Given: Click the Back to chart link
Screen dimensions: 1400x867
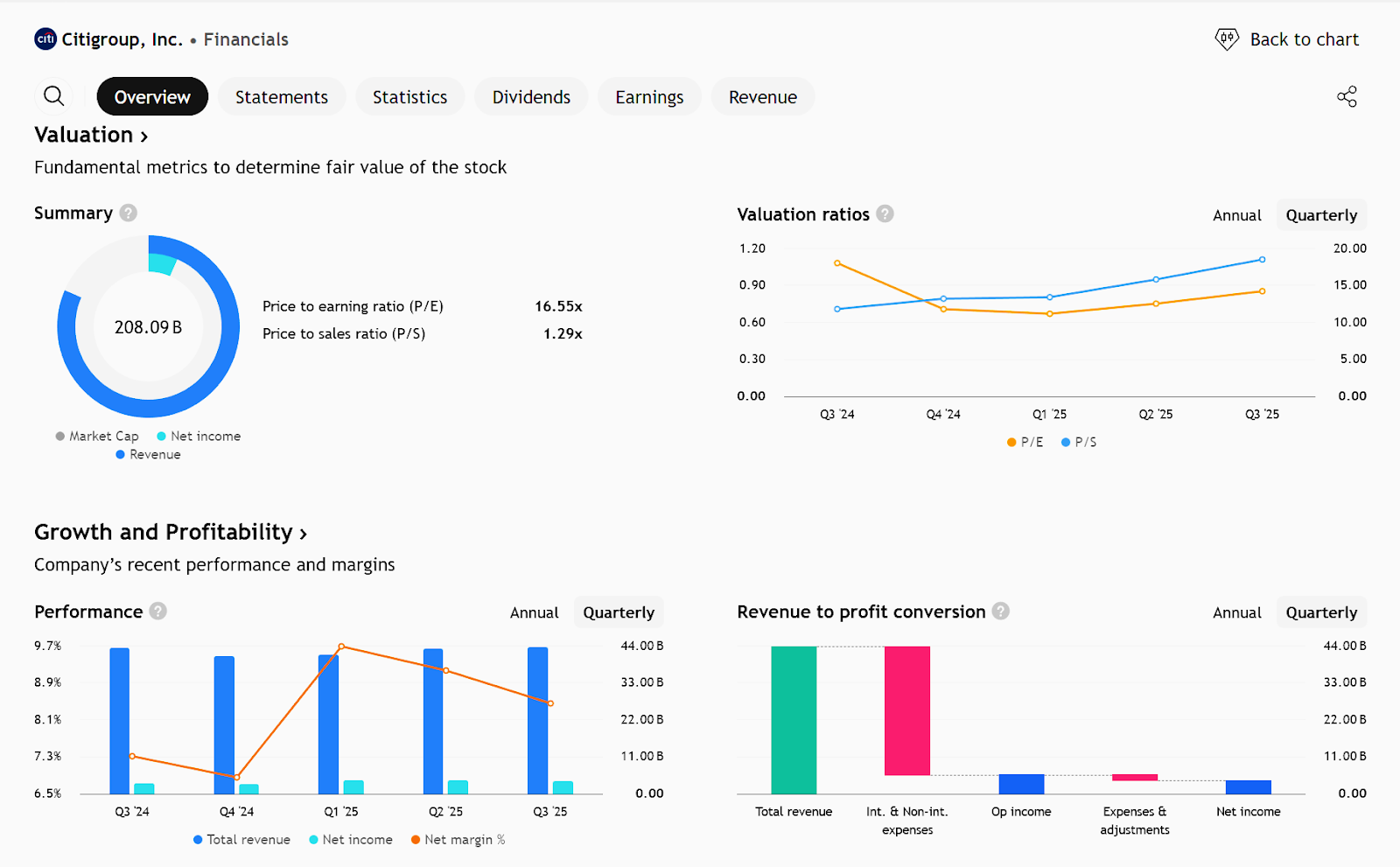Looking at the screenshot, I should tap(1304, 39).
